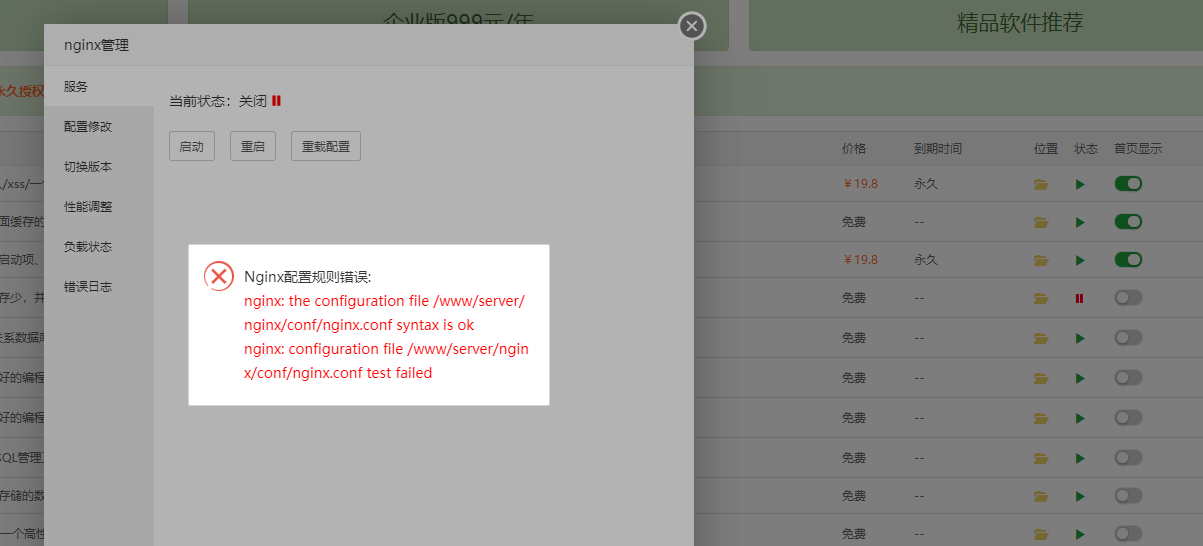Click the 价格 column header

[854, 148]
